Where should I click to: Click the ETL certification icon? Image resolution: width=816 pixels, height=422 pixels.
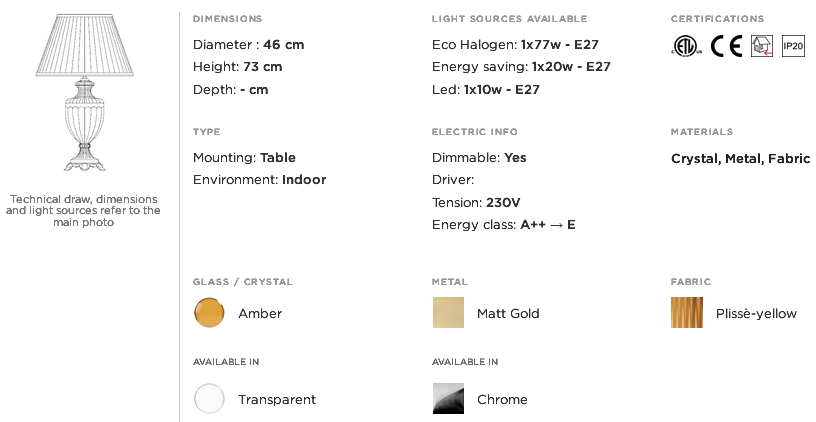click(686, 46)
